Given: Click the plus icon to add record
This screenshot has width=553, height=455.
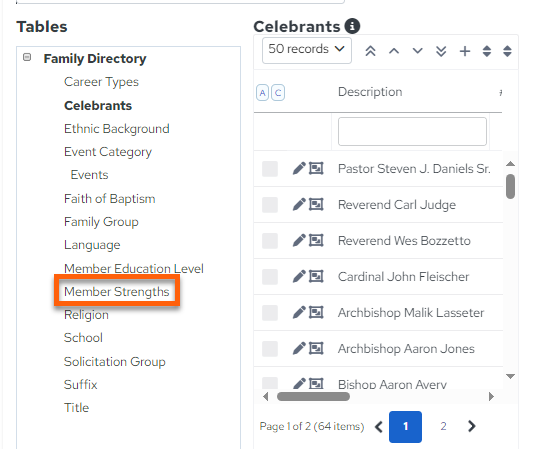Looking at the screenshot, I should pyautogui.click(x=465, y=51).
